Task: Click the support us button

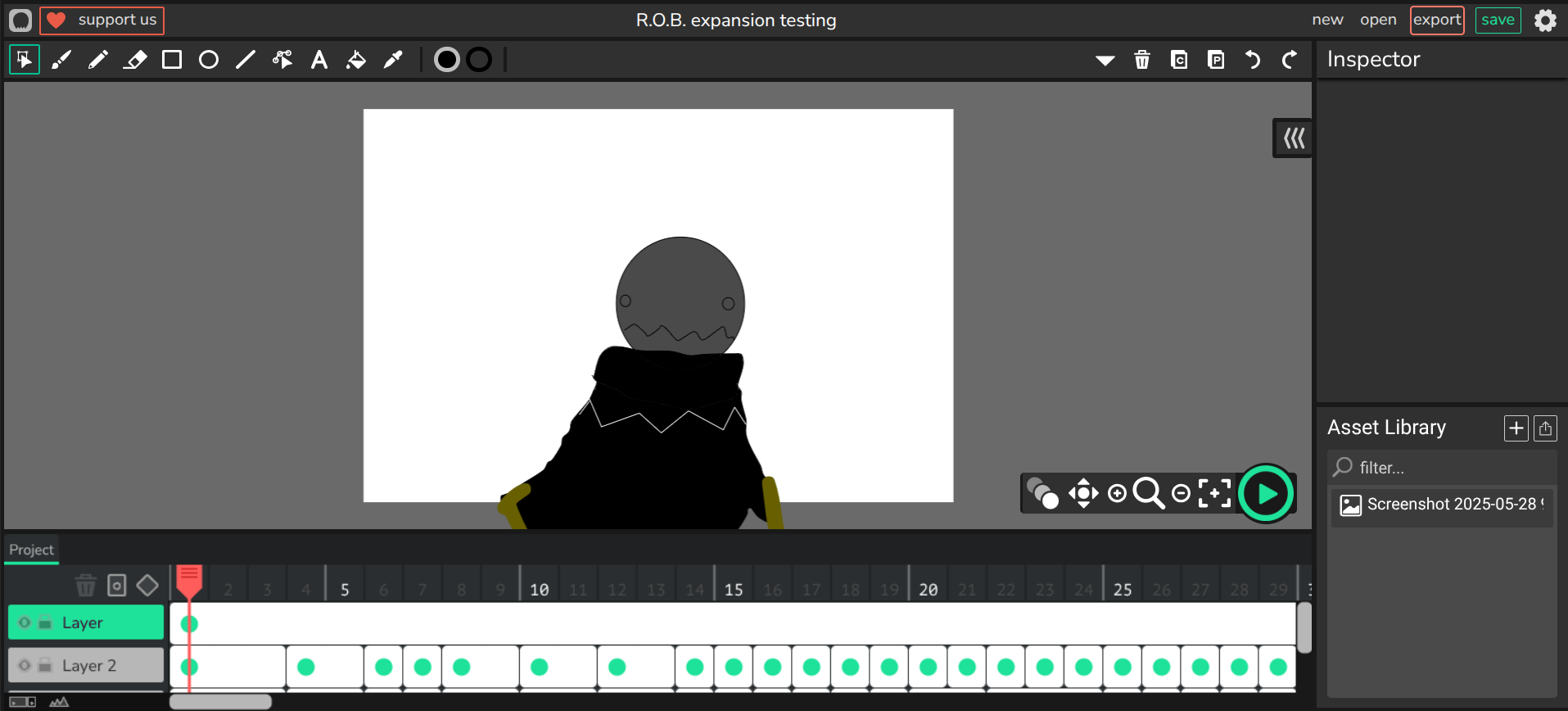Action: pyautogui.click(x=102, y=20)
